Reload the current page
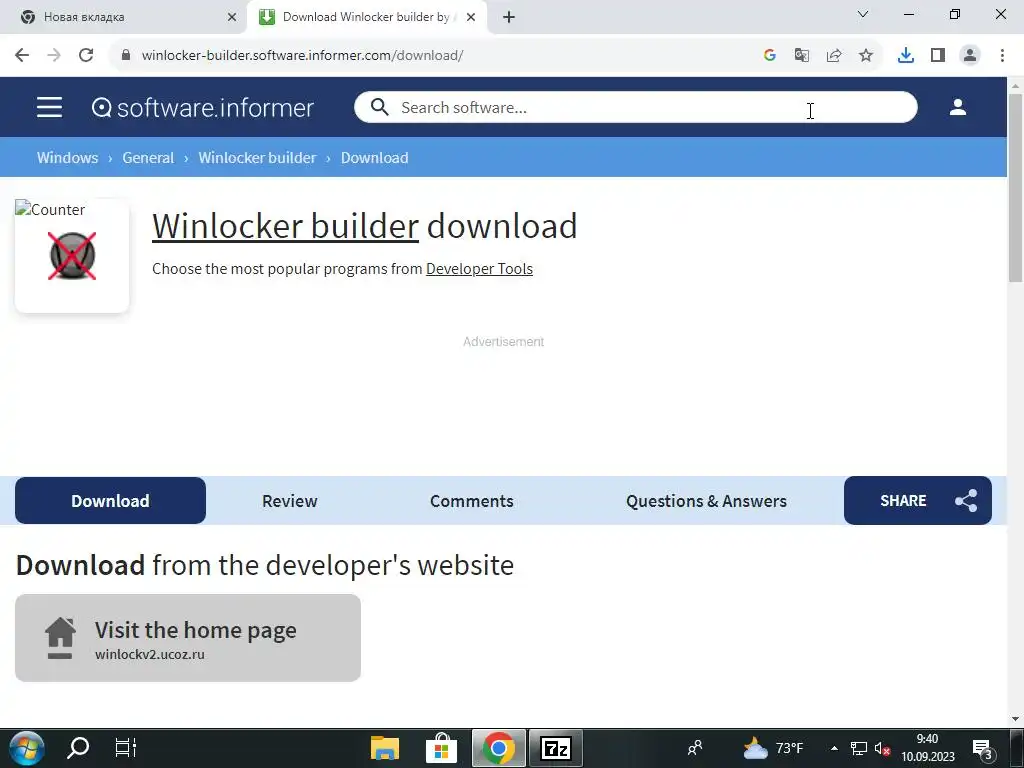 point(86,55)
